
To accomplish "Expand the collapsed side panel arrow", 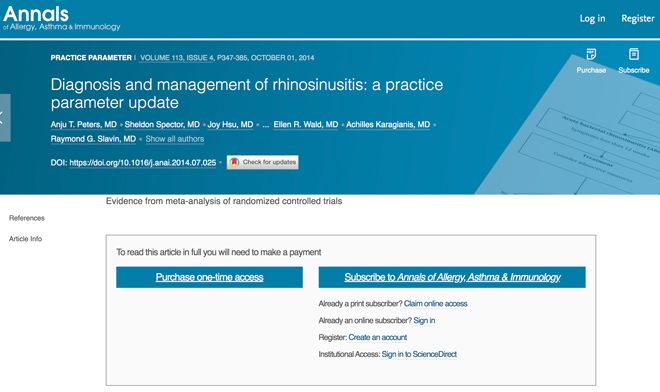I will click(x=5, y=117).
